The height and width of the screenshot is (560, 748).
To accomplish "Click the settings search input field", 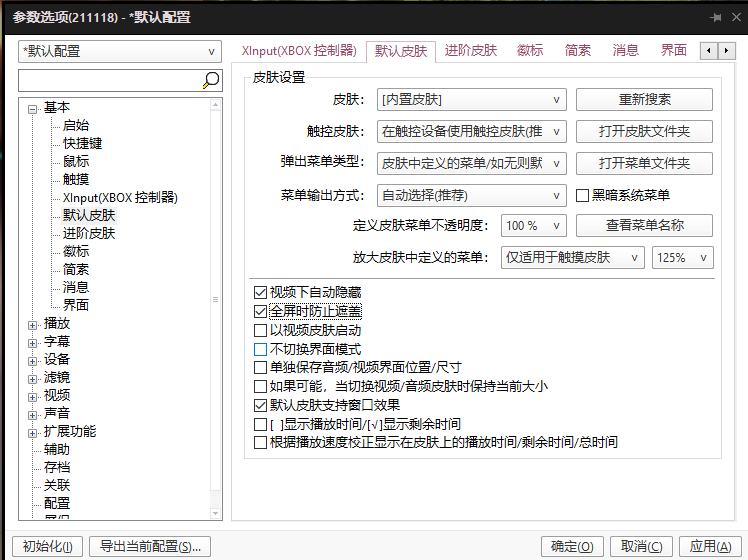I will 110,80.
